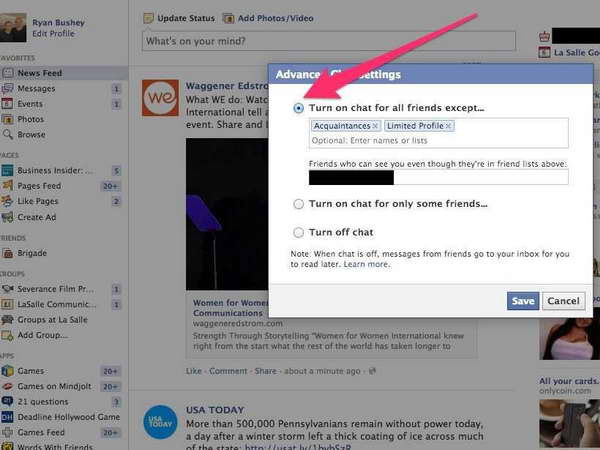Click the Add Group icon
Viewport: 600px width, 450px height.
click(7, 335)
